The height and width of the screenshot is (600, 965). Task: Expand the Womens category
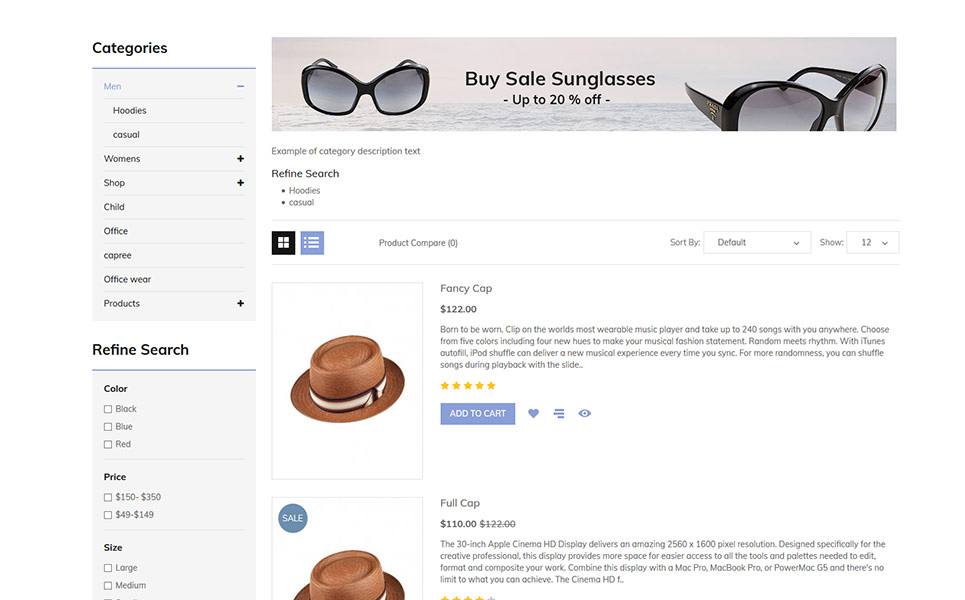pos(241,159)
